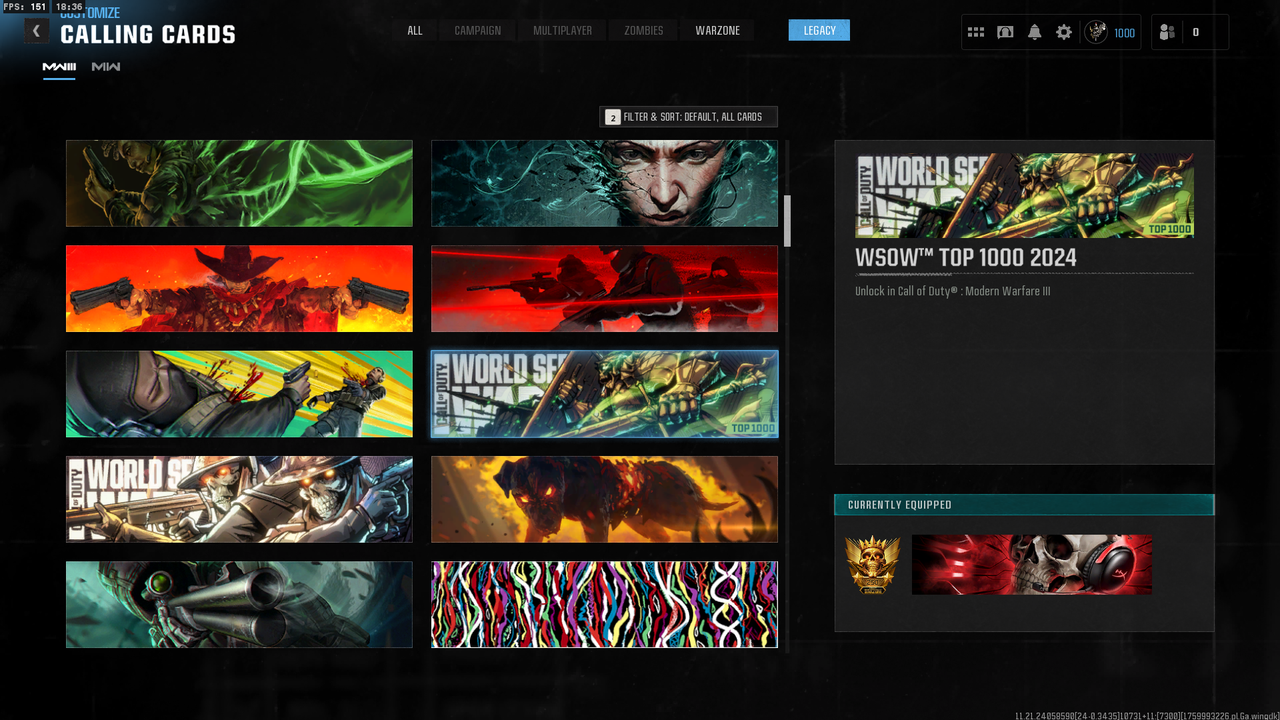1280x720 pixels.
Task: Select the WSOW TOP 1000 calling card in the grid
Action: pos(604,394)
